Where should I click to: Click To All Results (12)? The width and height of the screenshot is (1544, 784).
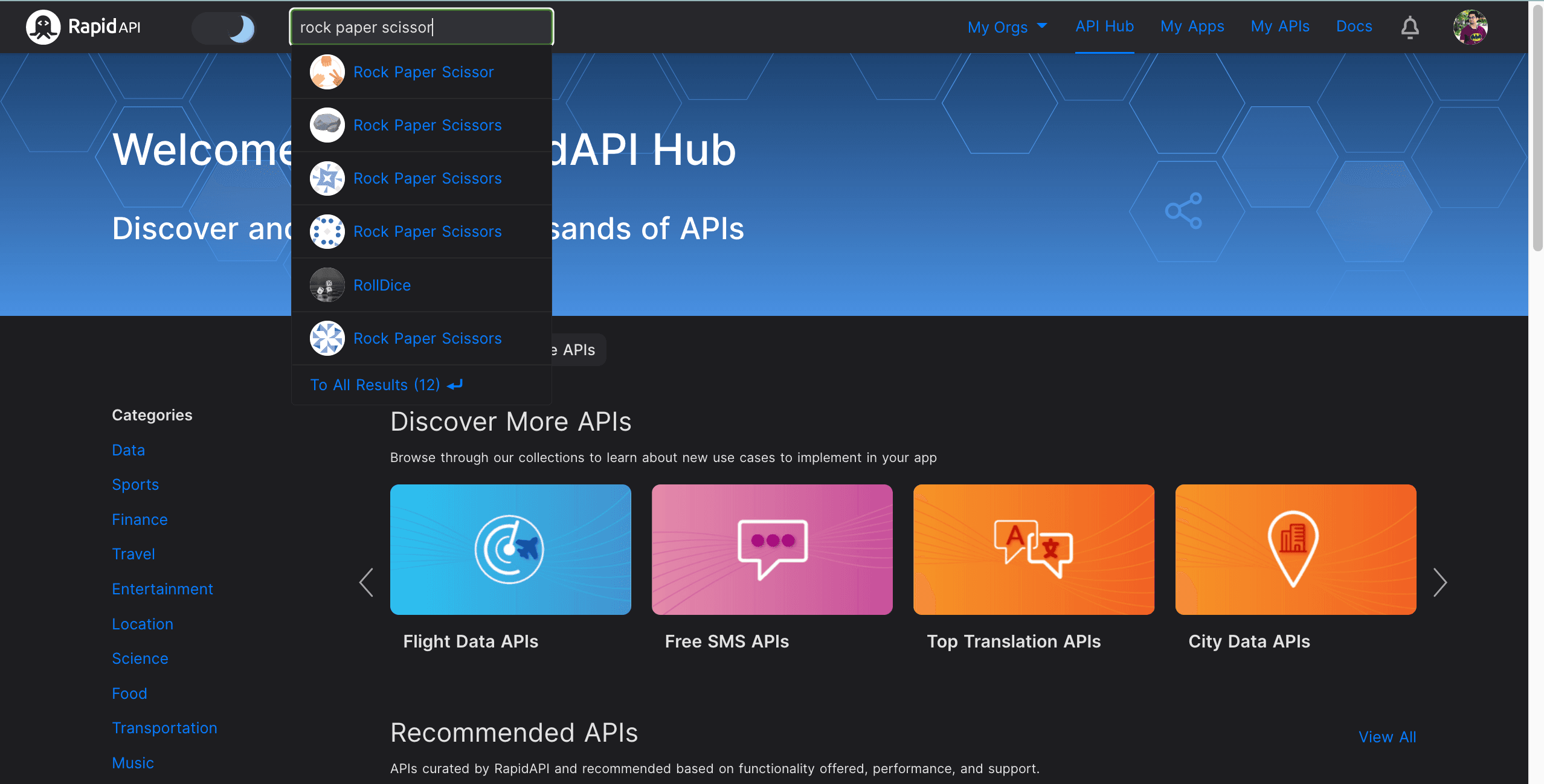coord(387,385)
